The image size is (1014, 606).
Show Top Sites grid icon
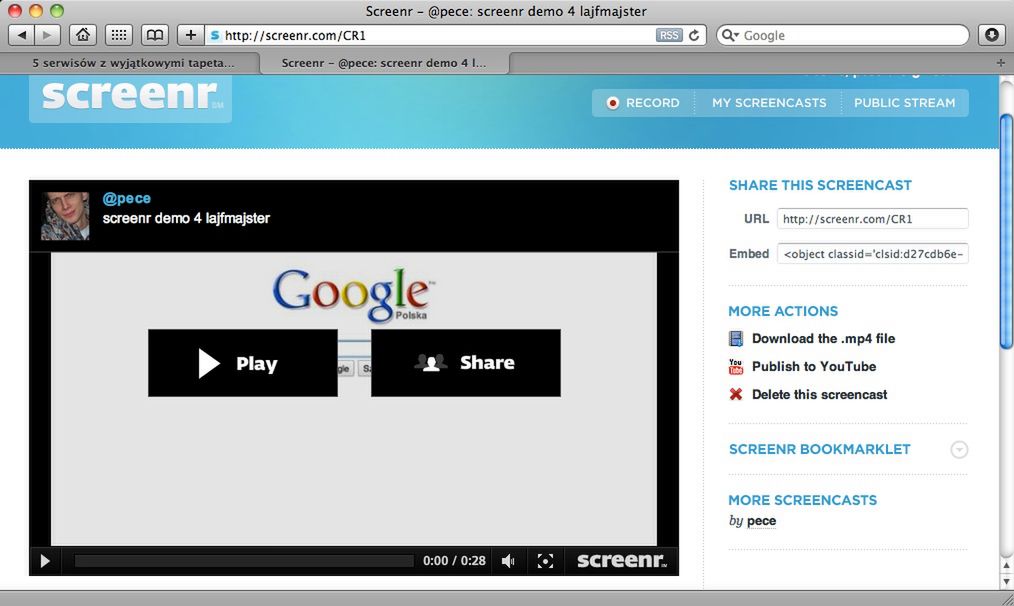[119, 35]
